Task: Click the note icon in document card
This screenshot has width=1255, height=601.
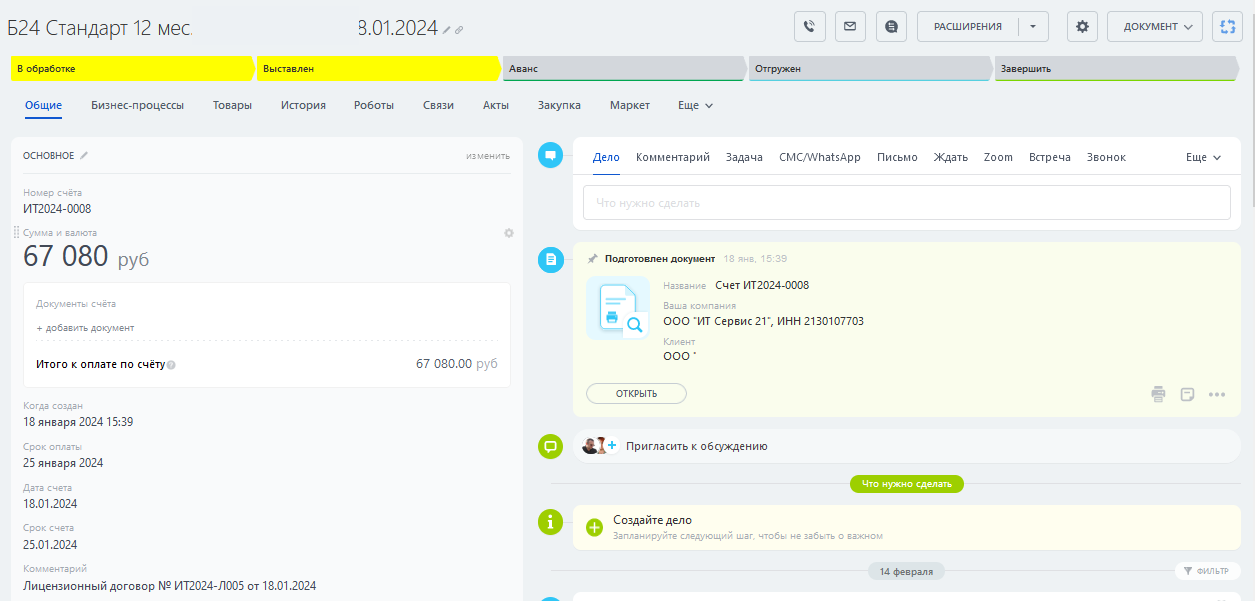Action: click(x=1188, y=394)
